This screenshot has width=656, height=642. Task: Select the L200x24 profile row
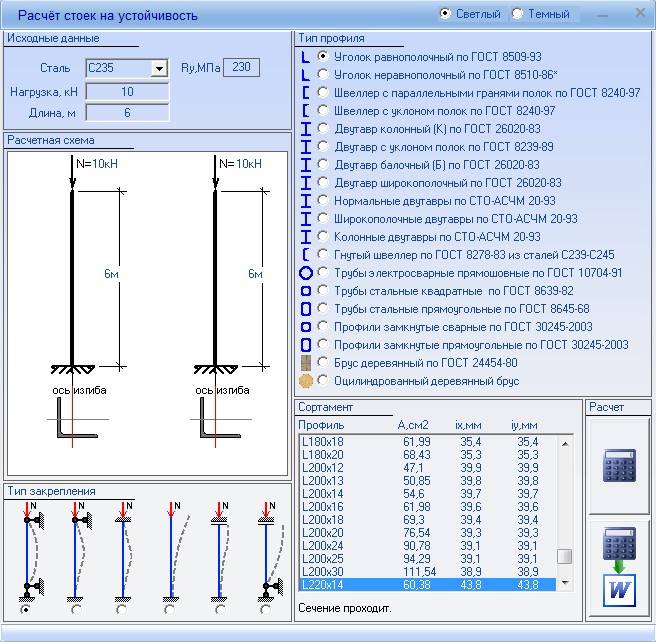428,545
